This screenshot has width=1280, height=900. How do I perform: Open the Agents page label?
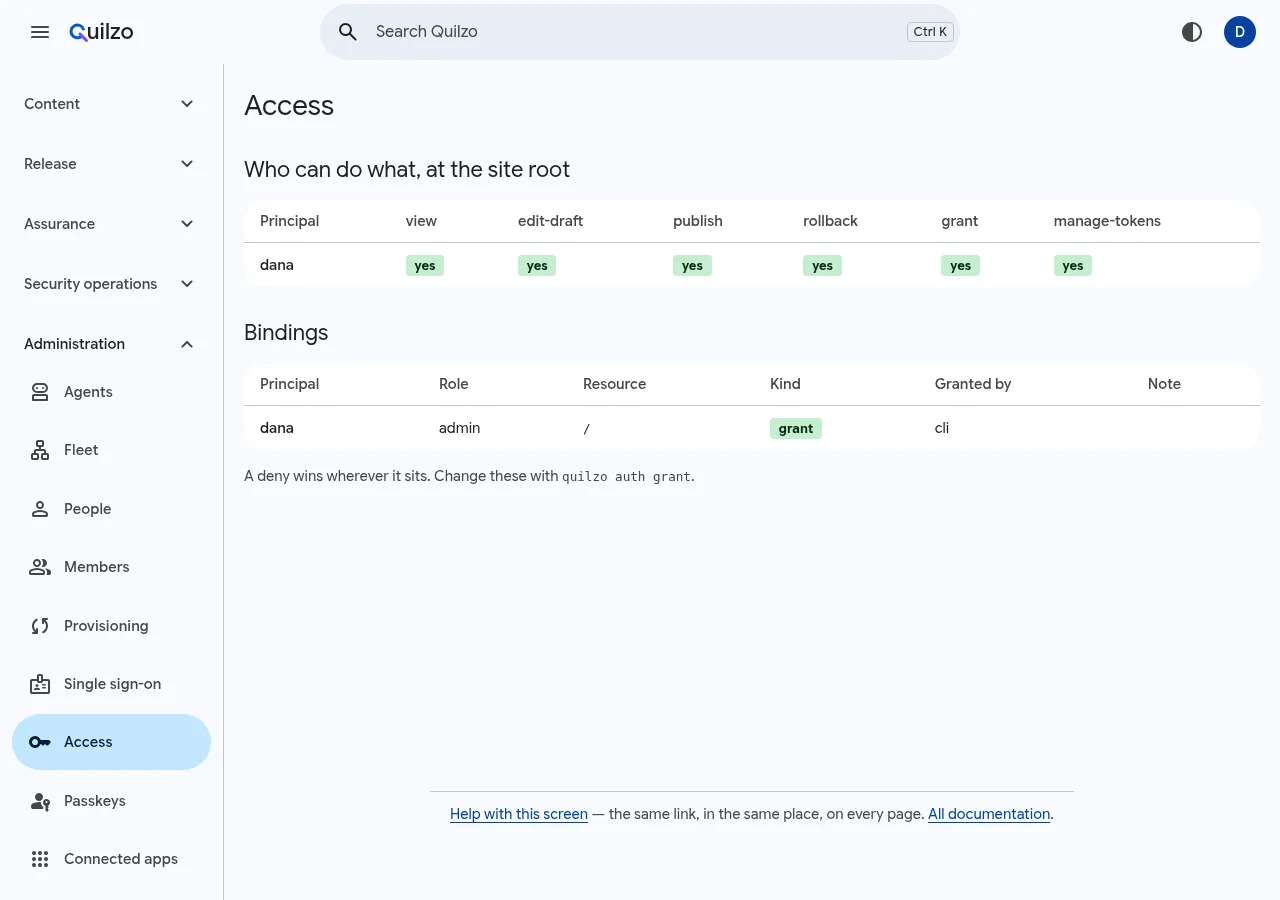click(x=88, y=392)
